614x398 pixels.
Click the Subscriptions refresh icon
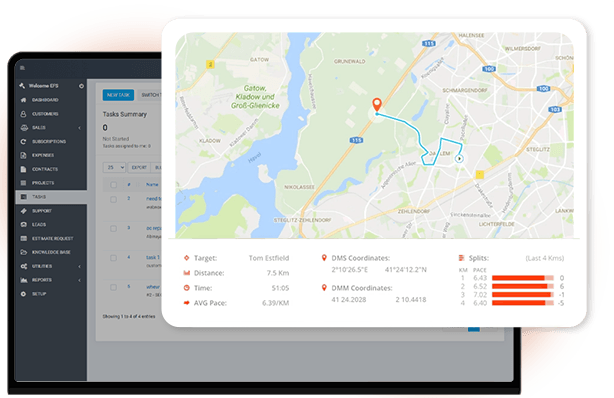[x=23, y=141]
